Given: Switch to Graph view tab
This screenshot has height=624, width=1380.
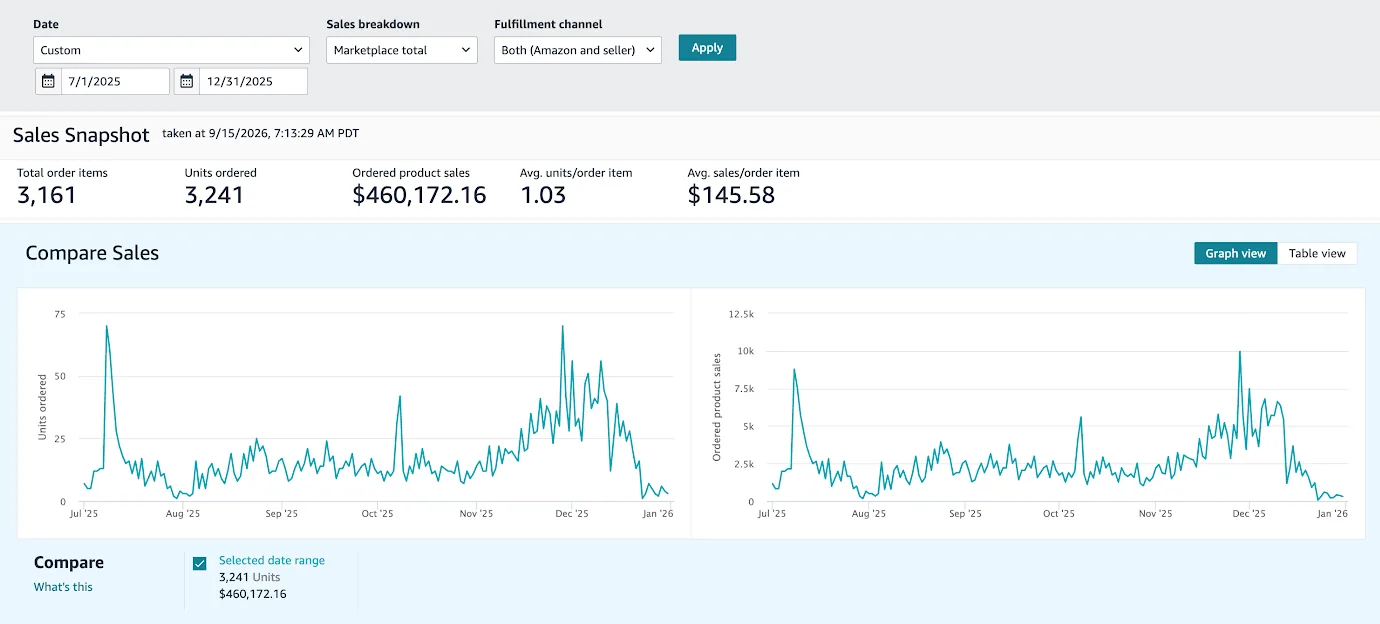Looking at the screenshot, I should point(1235,253).
